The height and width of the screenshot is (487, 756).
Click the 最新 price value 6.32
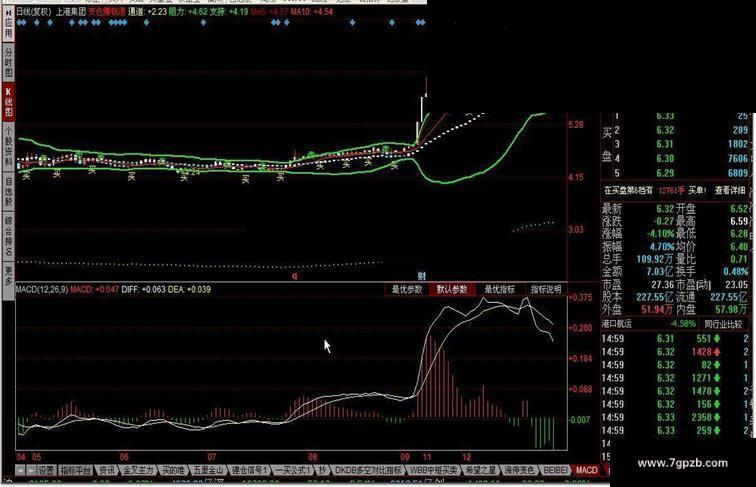tap(665, 209)
